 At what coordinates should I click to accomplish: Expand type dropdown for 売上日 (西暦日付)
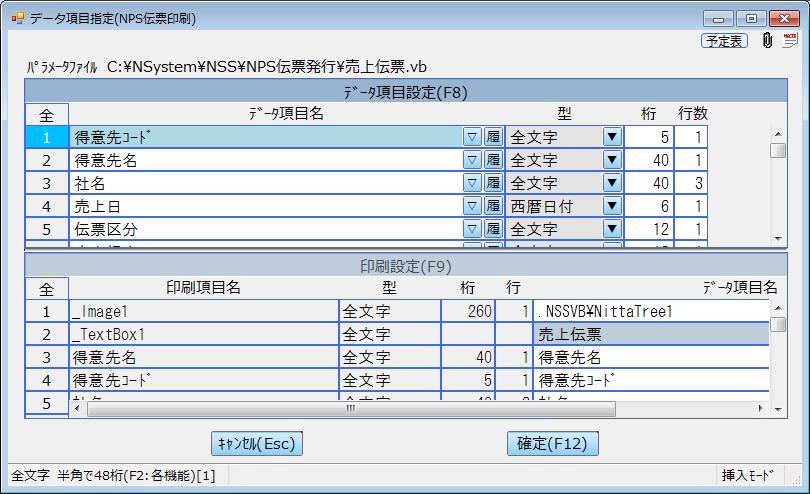[x=612, y=206]
